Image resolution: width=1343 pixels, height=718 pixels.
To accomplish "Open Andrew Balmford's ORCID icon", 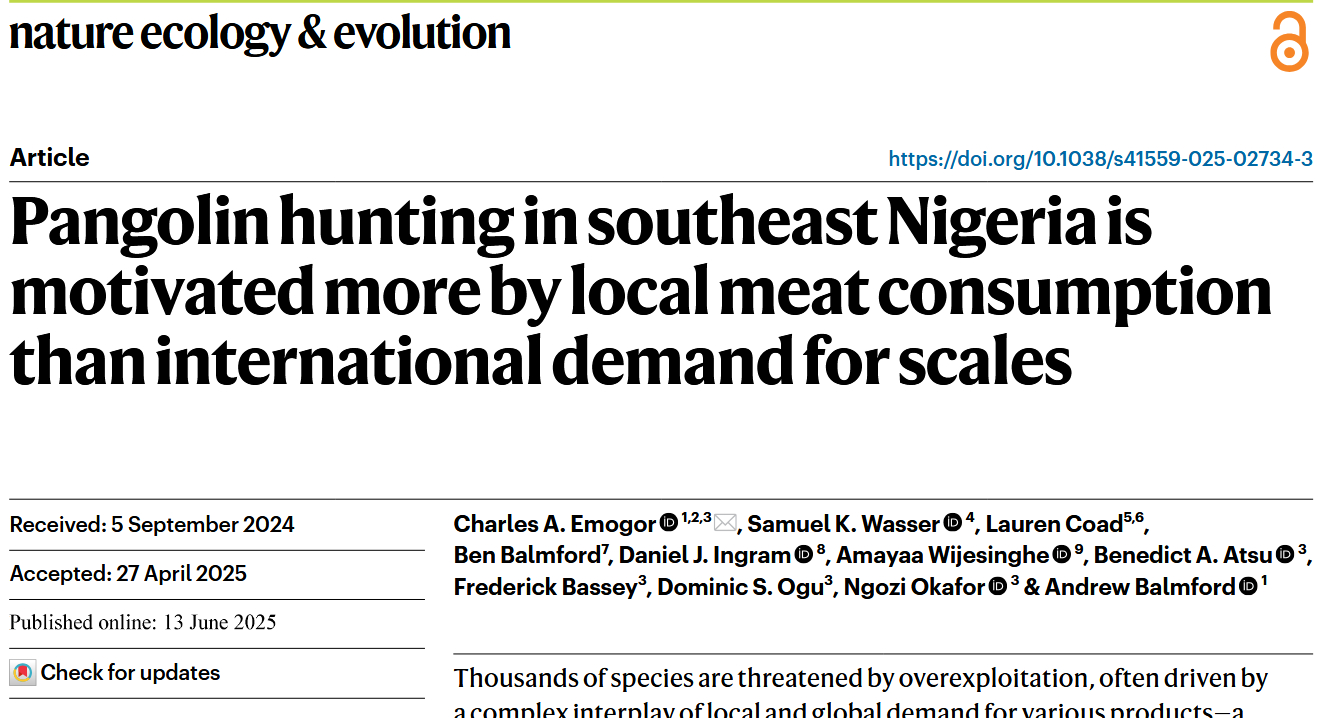I will pyautogui.click(x=1247, y=587).
